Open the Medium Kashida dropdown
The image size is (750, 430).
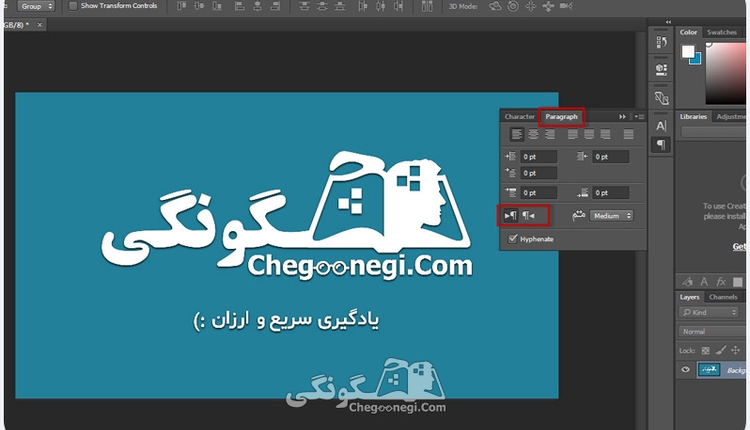(x=611, y=216)
